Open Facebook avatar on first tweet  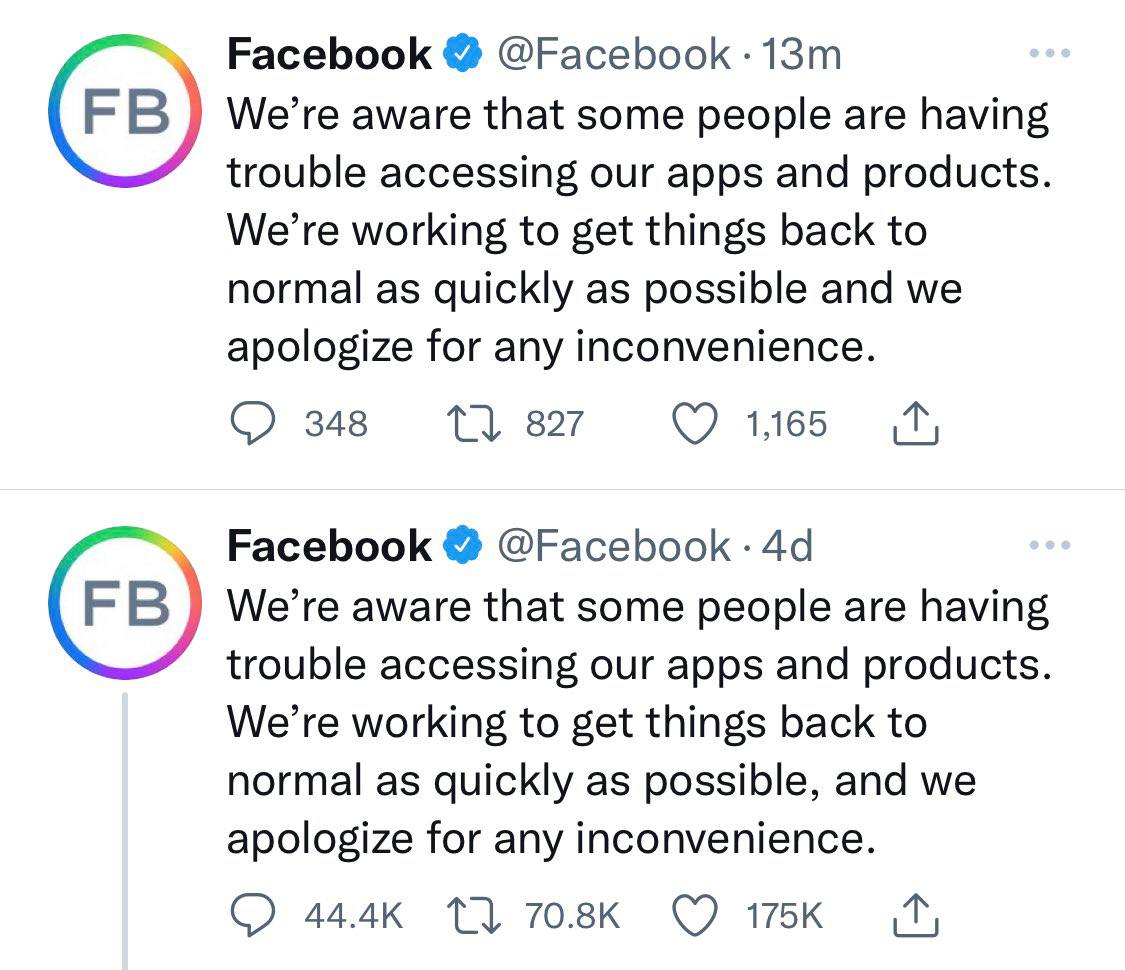[125, 110]
